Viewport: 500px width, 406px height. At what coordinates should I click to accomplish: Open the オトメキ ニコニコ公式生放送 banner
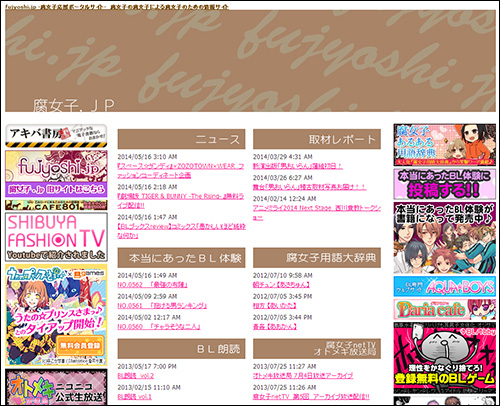point(56,387)
